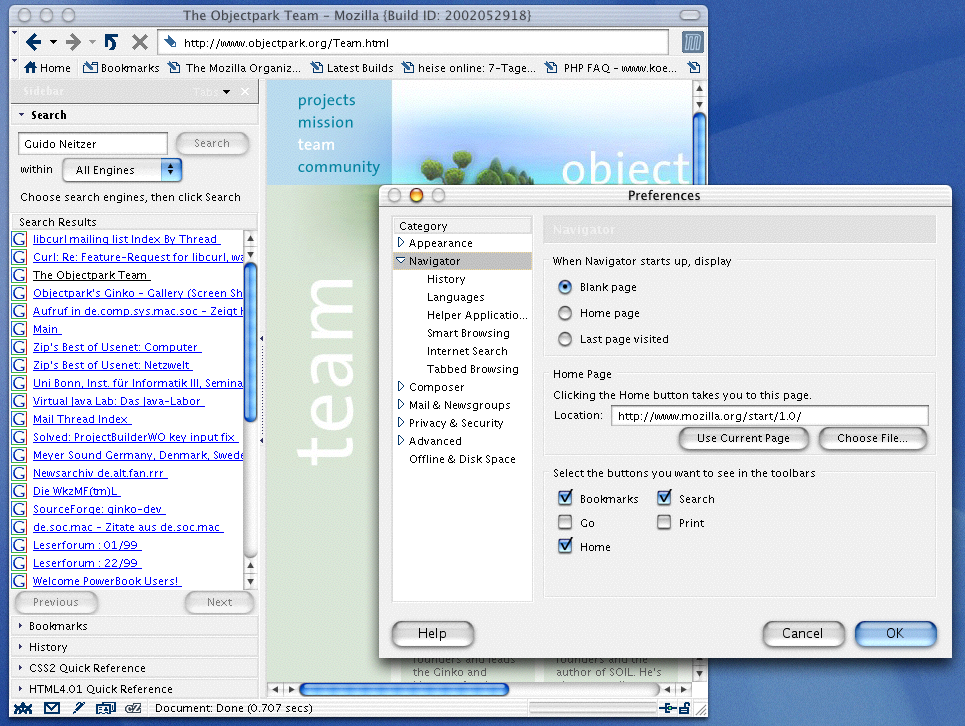Image resolution: width=965 pixels, height=726 pixels.
Task: Click the security padlock icon
Action: click(684, 708)
